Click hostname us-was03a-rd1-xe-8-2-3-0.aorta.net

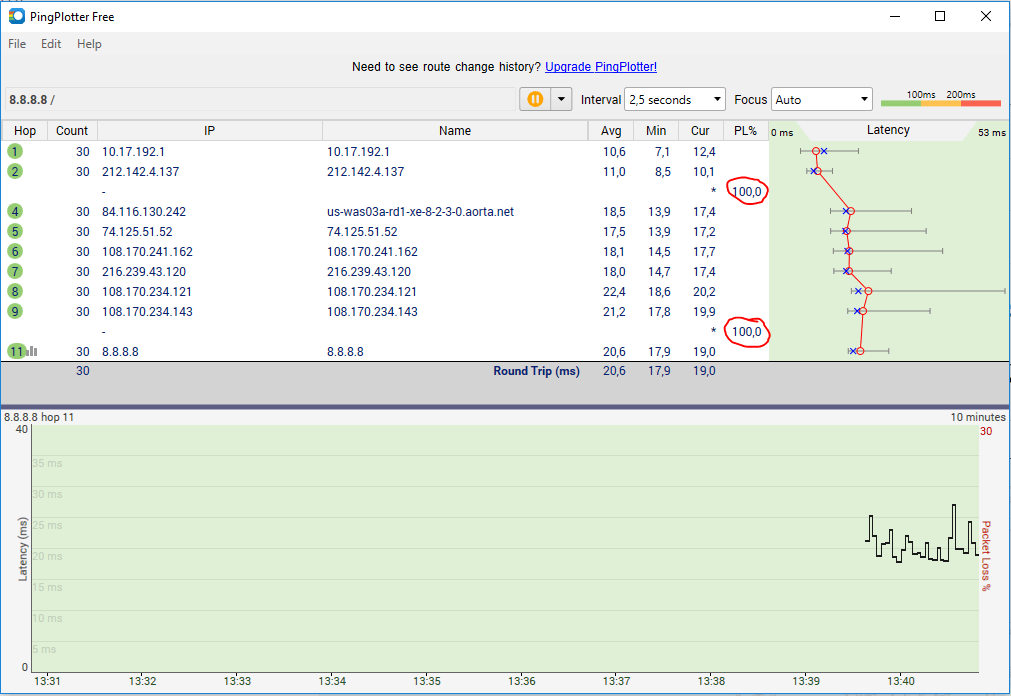[x=420, y=212]
